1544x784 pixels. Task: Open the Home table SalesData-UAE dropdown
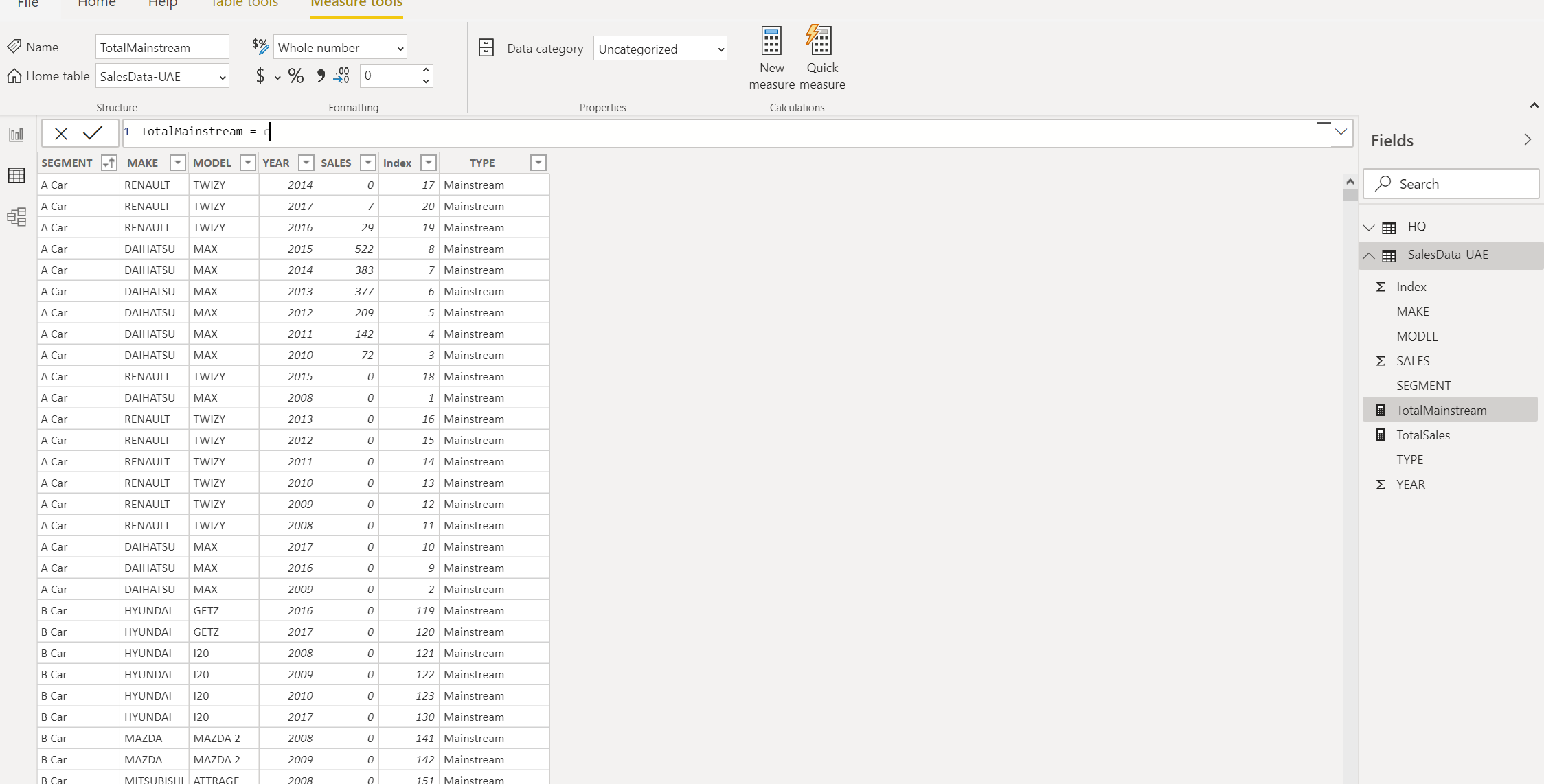pos(162,76)
